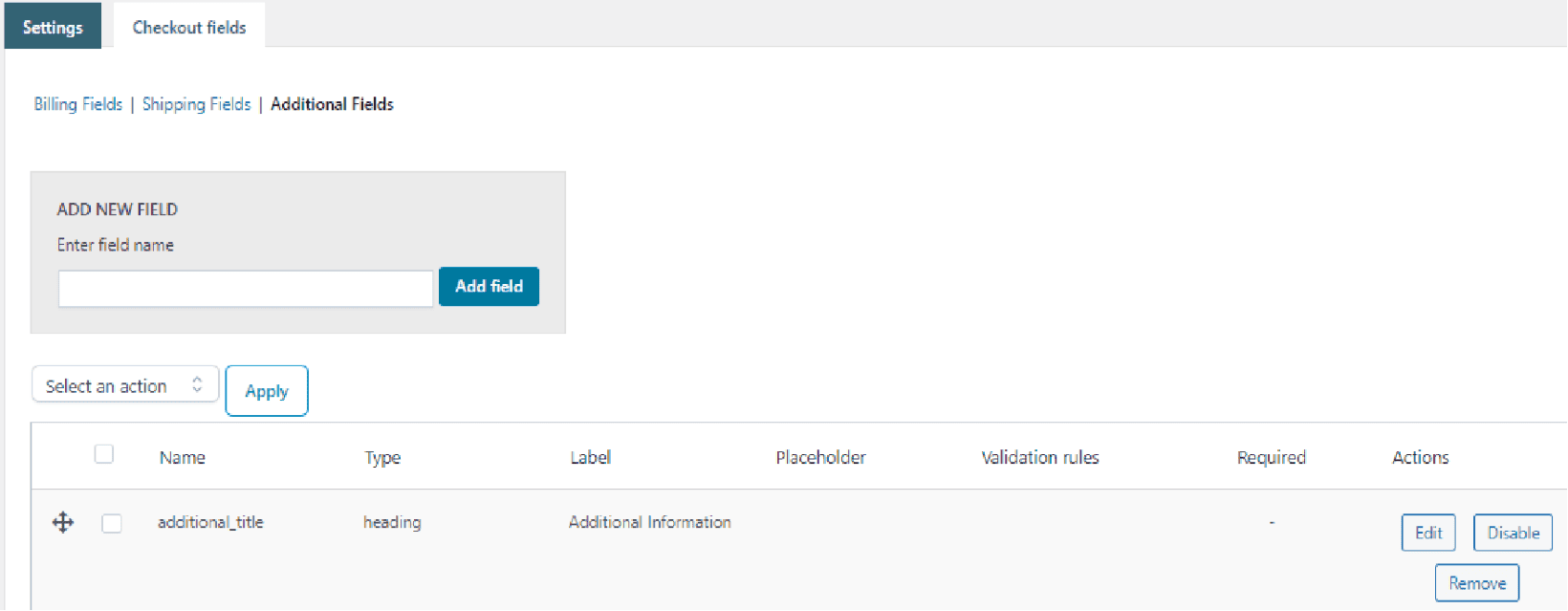Click the Enter field name input box
The image size is (1568, 611).
(245, 288)
